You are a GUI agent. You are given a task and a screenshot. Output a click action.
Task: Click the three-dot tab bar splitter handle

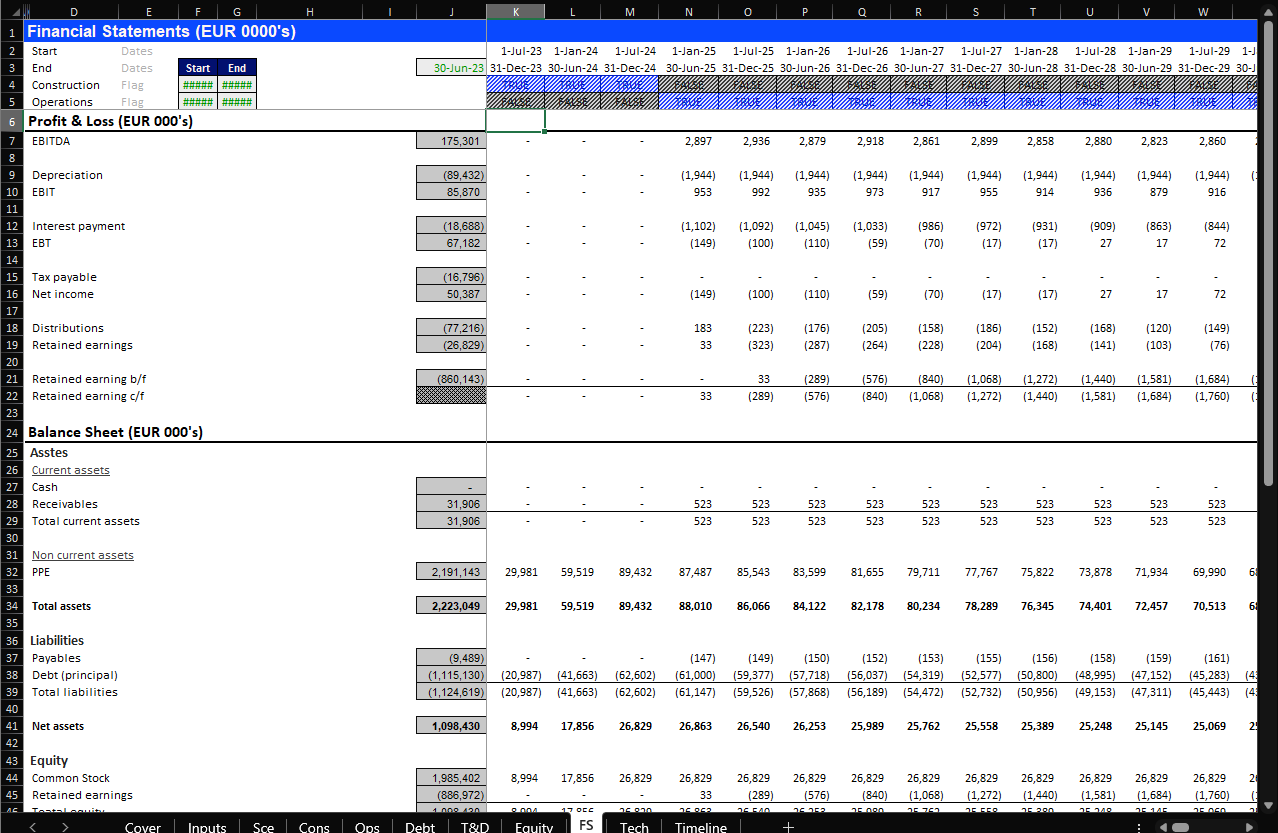click(x=1139, y=827)
